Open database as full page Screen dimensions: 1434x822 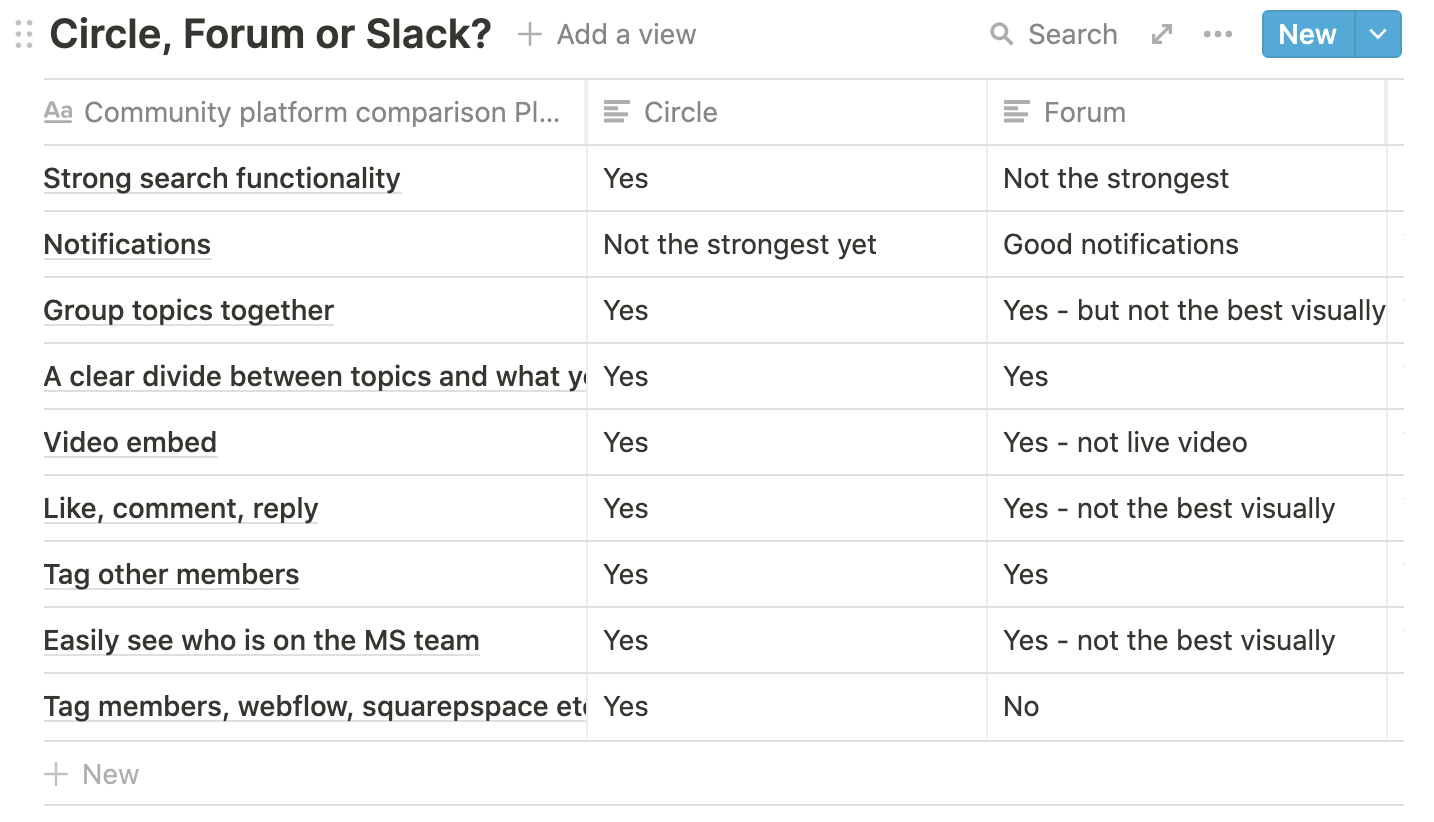click(x=1161, y=35)
